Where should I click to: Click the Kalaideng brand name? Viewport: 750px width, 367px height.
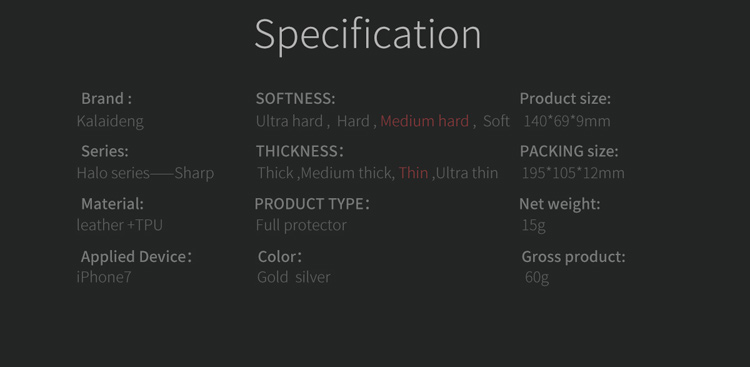point(110,122)
